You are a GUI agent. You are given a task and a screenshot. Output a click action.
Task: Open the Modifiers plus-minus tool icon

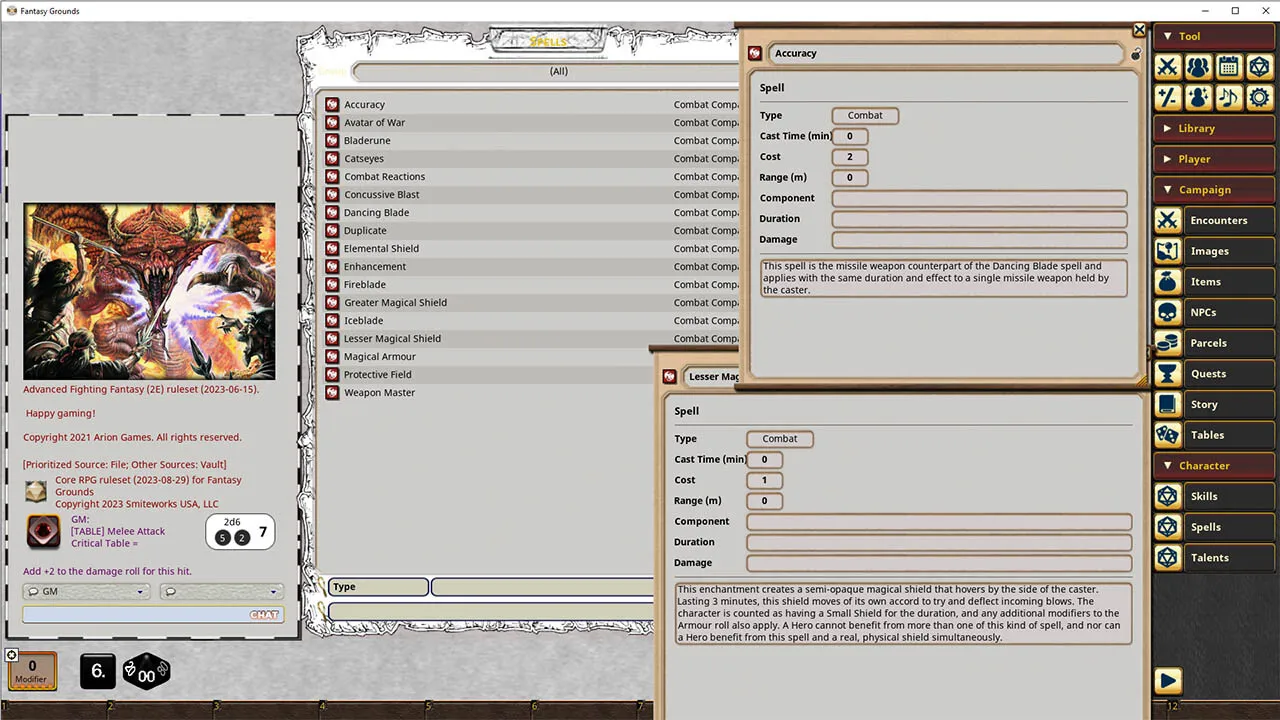(1168, 97)
